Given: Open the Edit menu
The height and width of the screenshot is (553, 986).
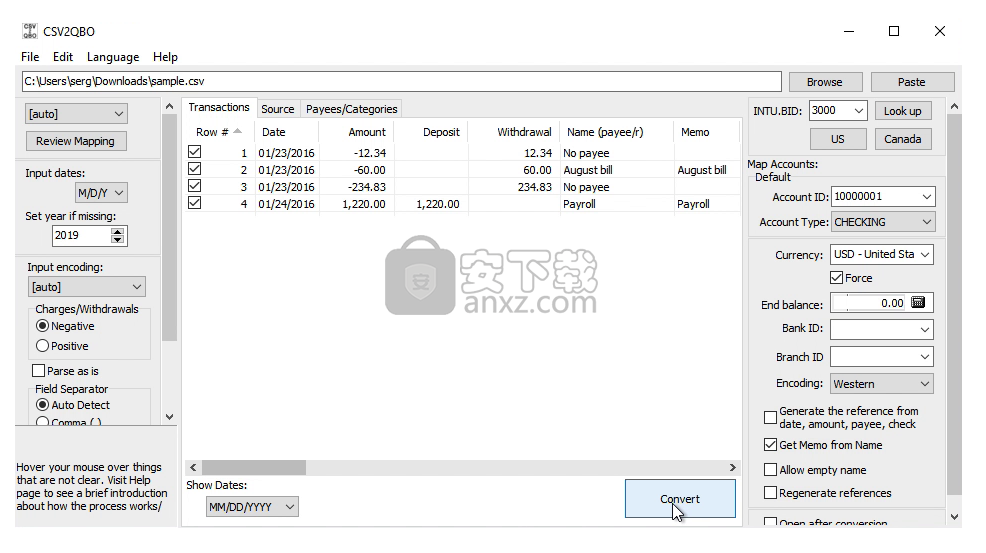Looking at the screenshot, I should pos(63,57).
